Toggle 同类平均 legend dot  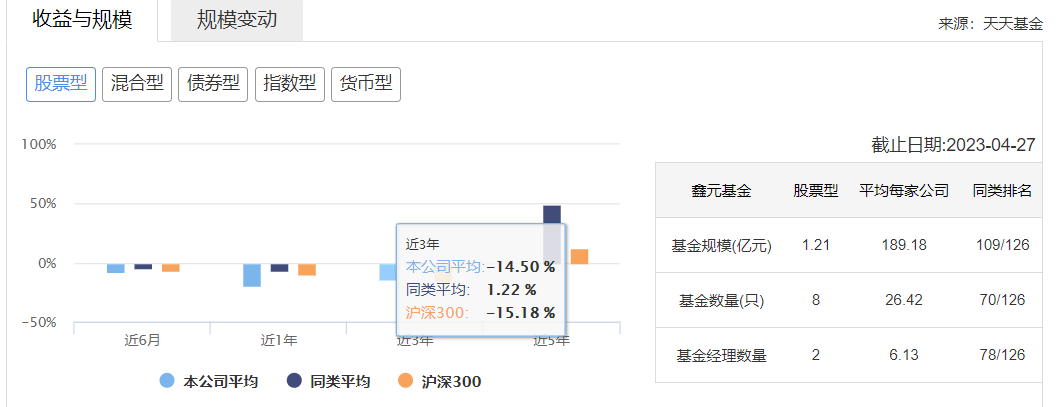(x=294, y=381)
